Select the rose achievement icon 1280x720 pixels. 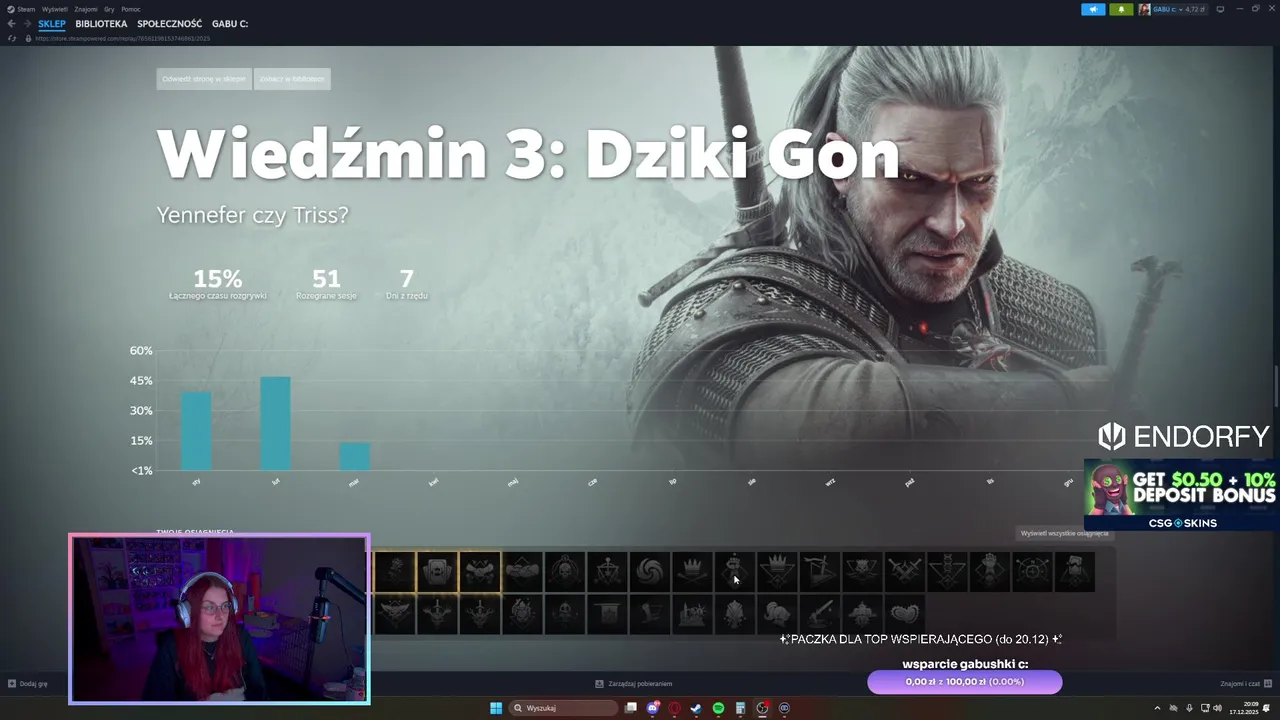(395, 572)
